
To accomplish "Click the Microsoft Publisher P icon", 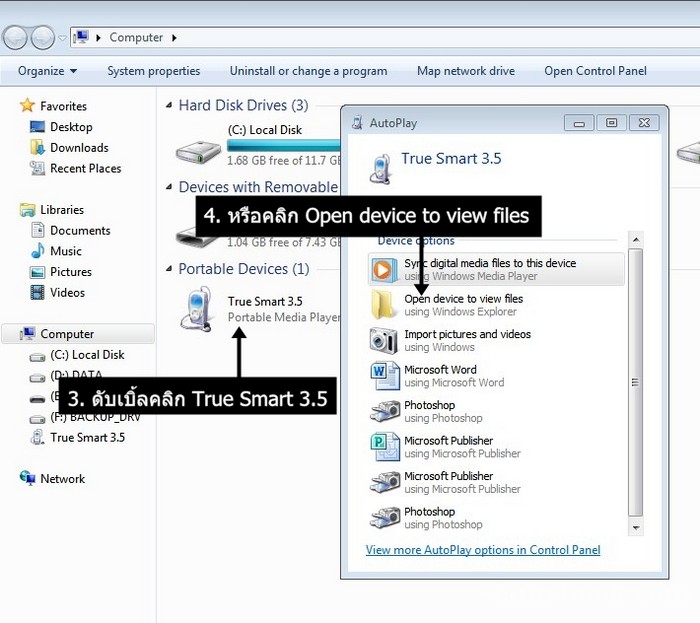I will click(x=384, y=446).
